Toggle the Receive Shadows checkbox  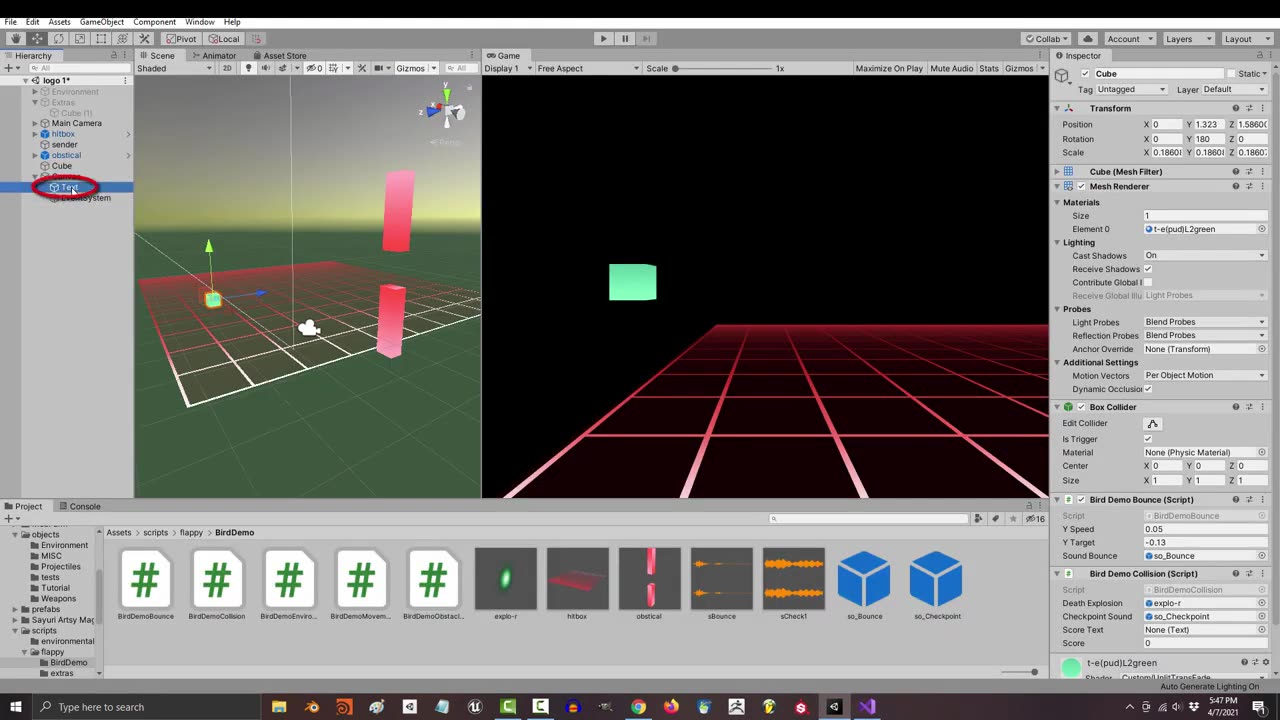[x=1148, y=269]
